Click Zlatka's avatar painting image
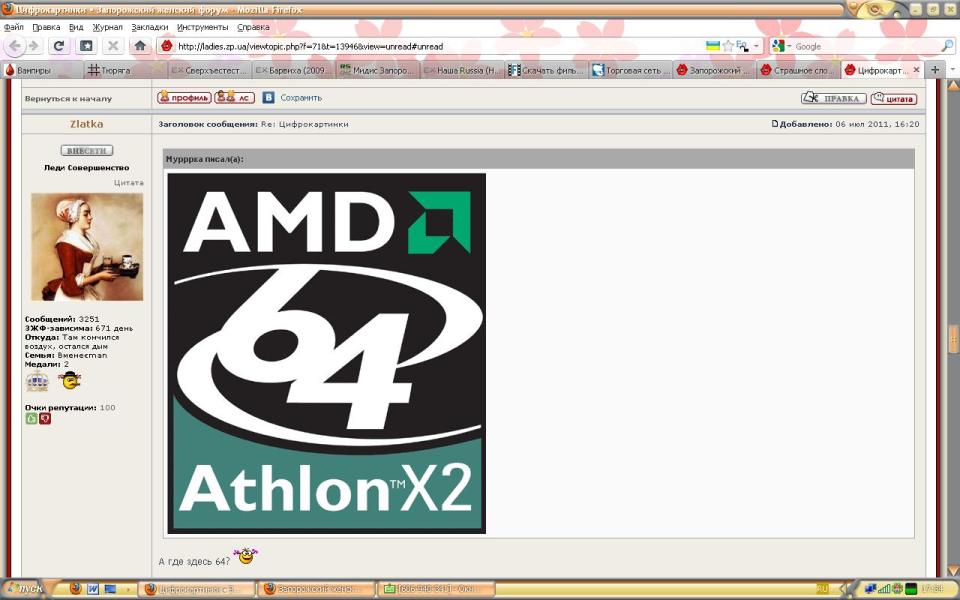960x600 pixels. (x=87, y=247)
